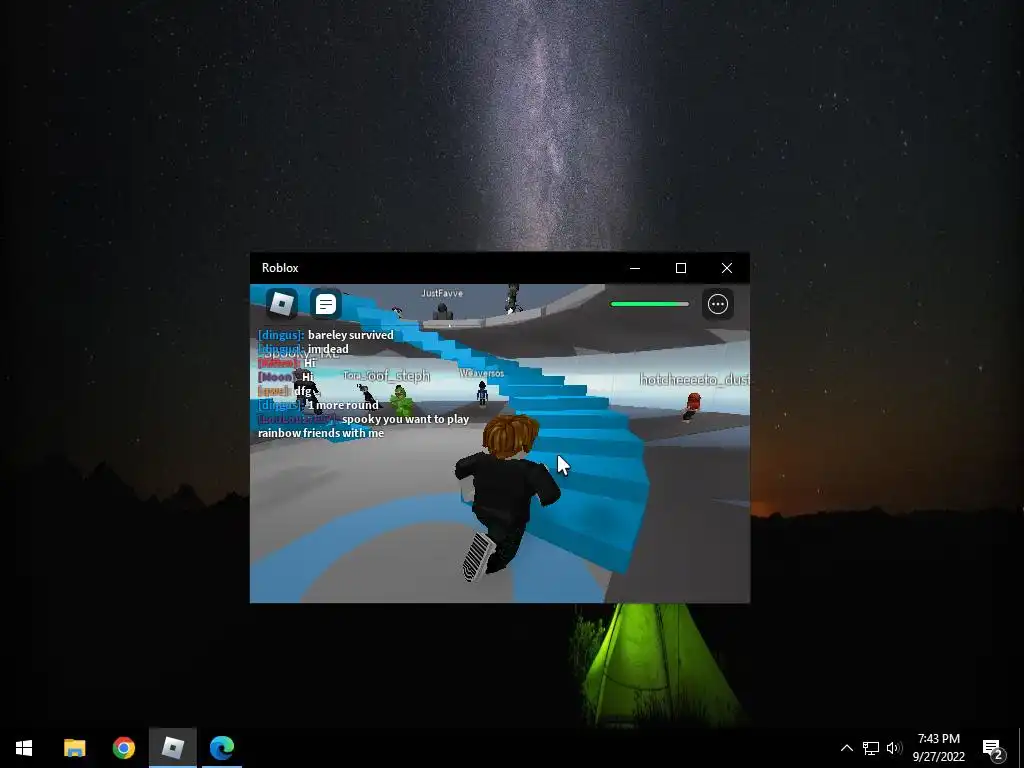Open File Explorer from taskbar
The image size is (1024, 768).
(x=74, y=748)
